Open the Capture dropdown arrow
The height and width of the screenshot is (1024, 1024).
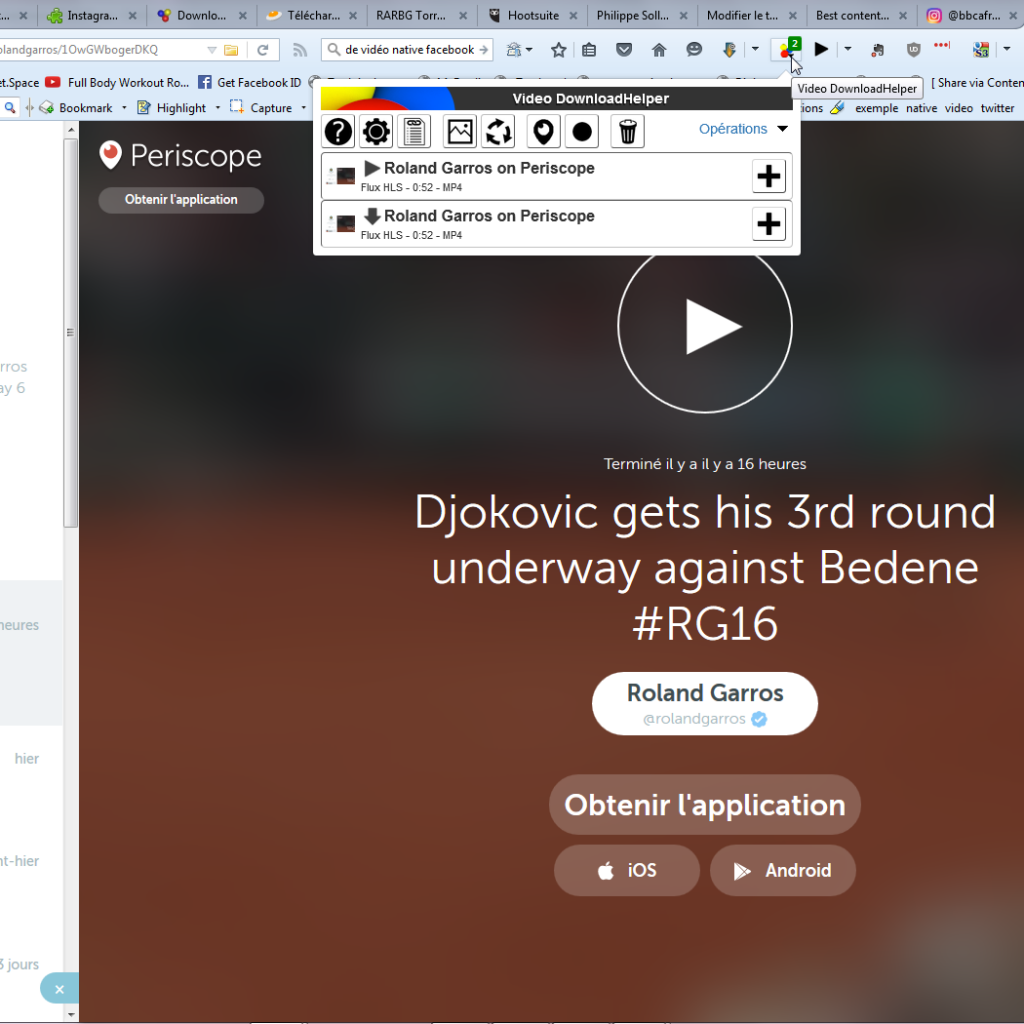pyautogui.click(x=304, y=108)
